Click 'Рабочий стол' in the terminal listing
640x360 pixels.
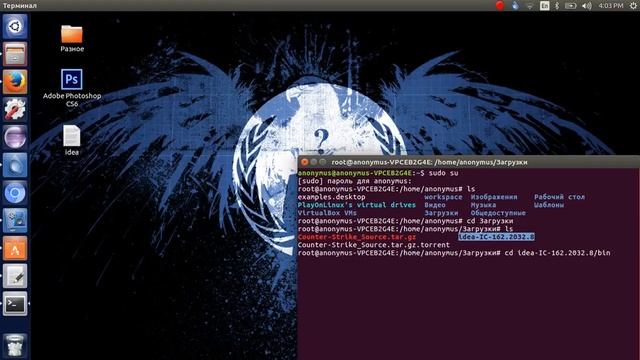[559, 197]
